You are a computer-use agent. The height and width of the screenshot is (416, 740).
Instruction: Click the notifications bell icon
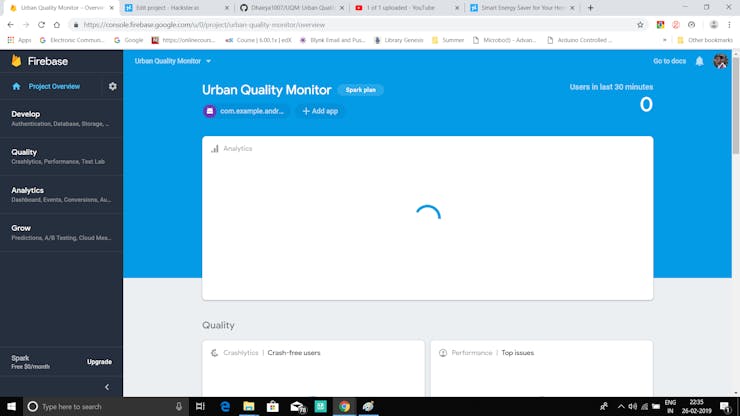(699, 61)
